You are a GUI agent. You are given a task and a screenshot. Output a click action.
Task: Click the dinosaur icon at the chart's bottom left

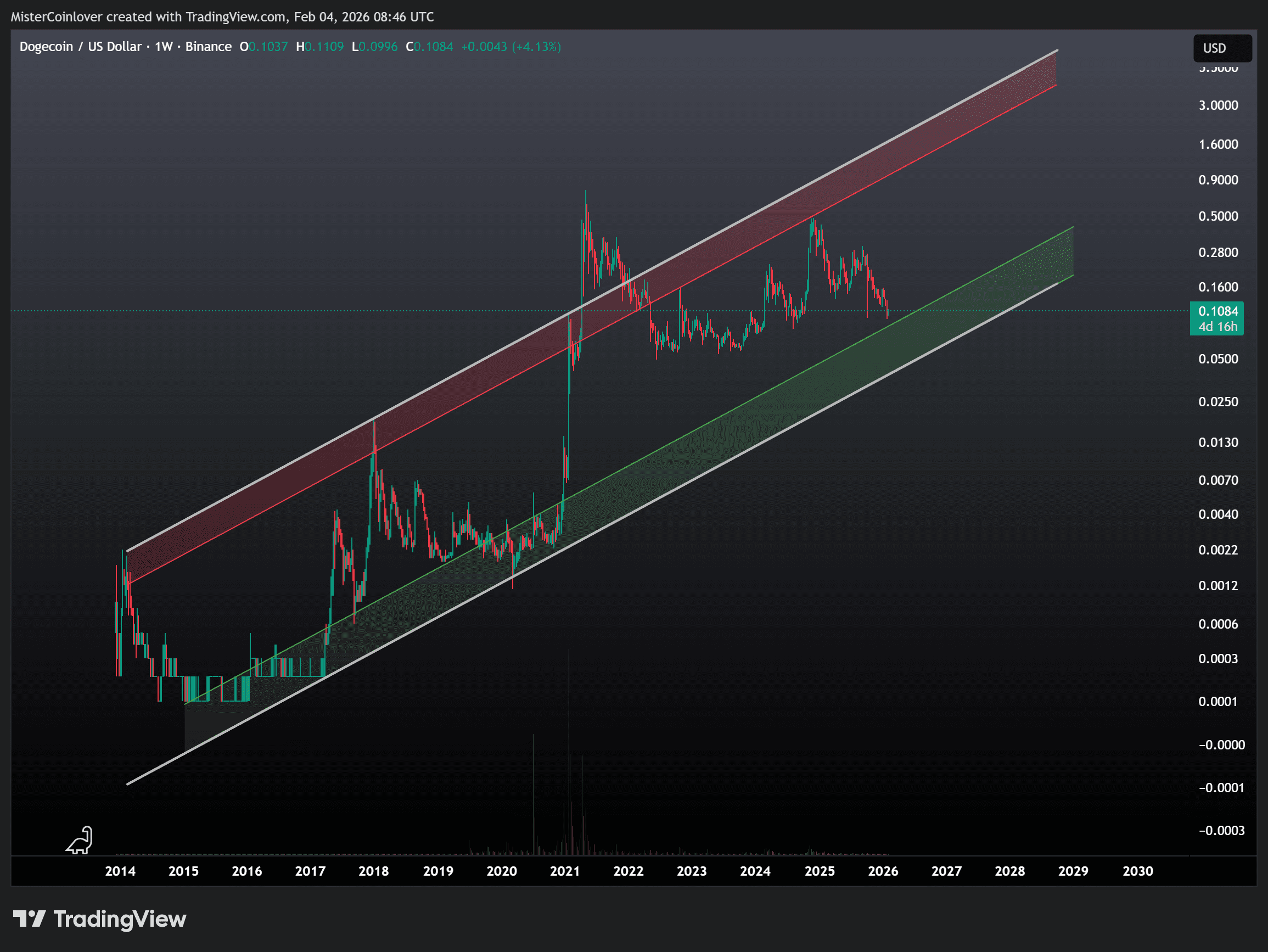tap(80, 840)
